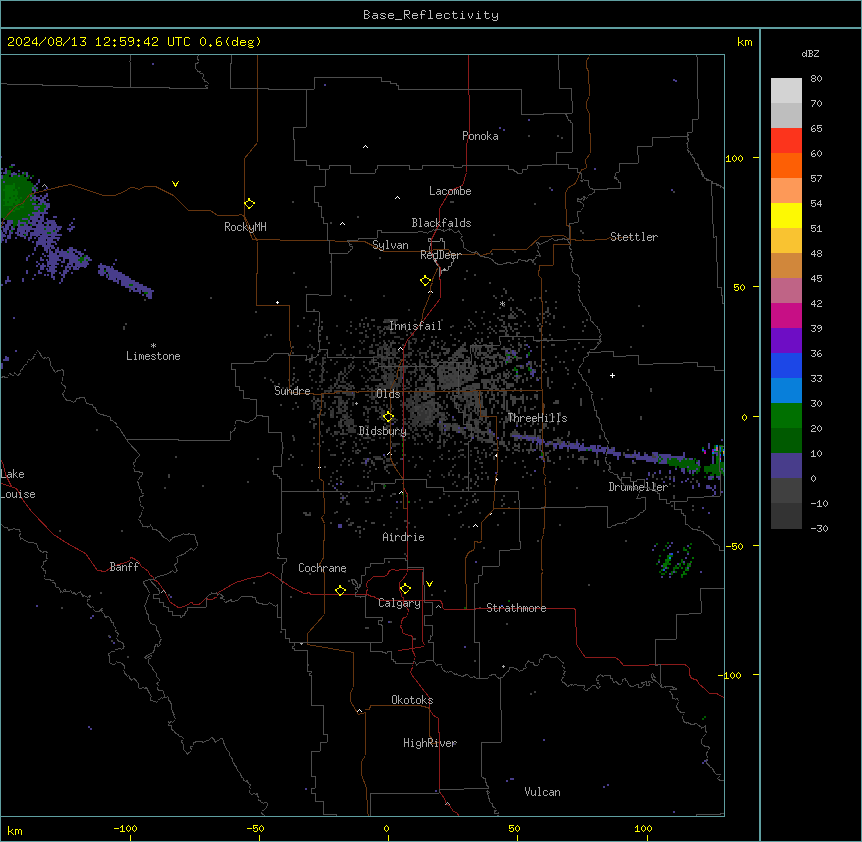Click the Cochrane city label
Viewport: 862px width, 842px height.
pyautogui.click(x=322, y=568)
